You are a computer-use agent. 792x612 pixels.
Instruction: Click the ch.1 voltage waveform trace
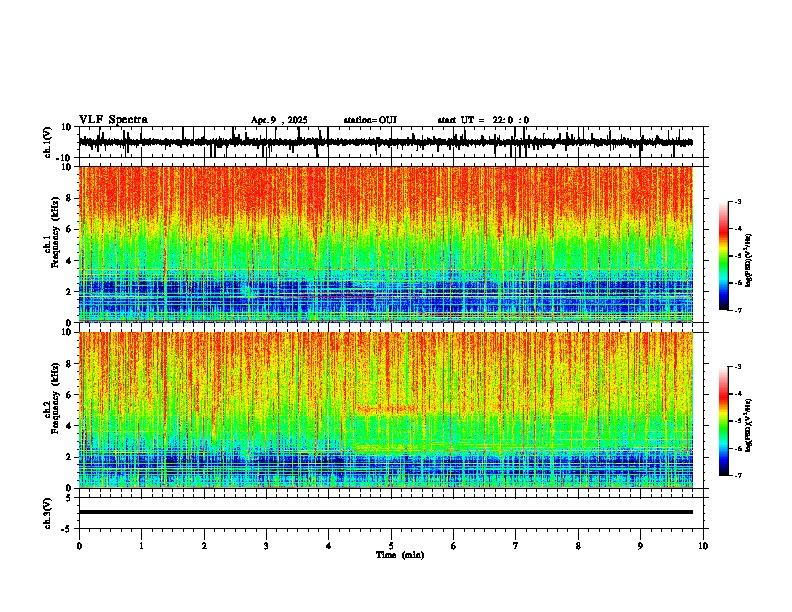pos(385,142)
